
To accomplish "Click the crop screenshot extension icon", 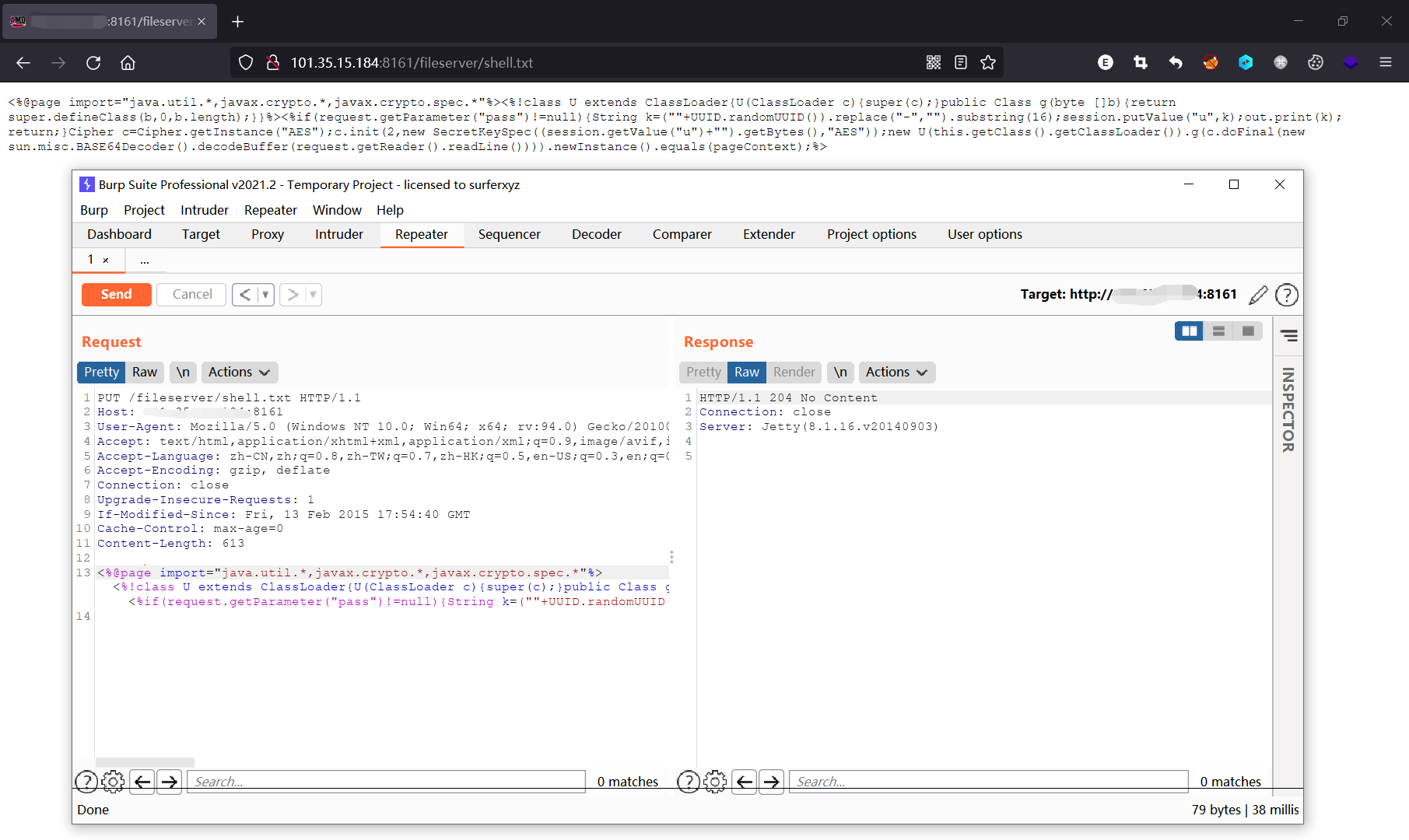I will 1141,63.
